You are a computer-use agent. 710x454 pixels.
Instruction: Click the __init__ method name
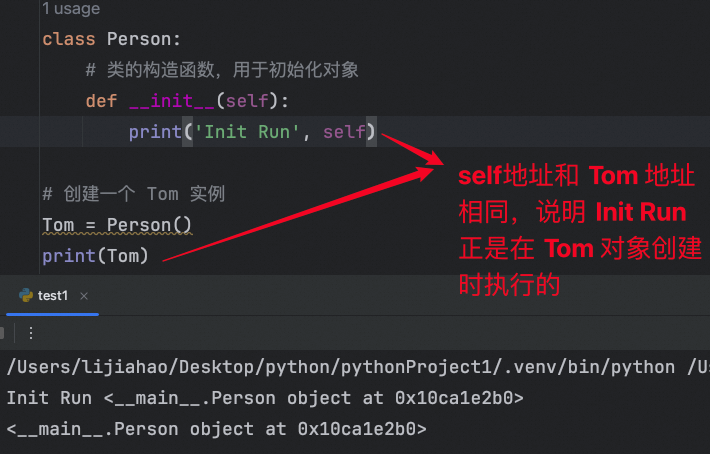click(x=172, y=100)
